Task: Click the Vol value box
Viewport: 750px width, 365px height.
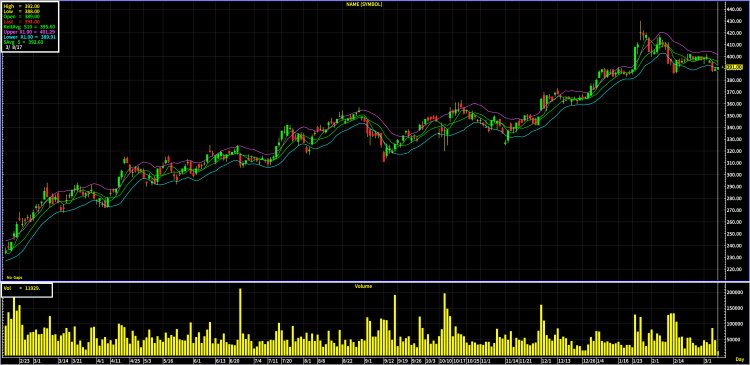Action: [x=27, y=290]
